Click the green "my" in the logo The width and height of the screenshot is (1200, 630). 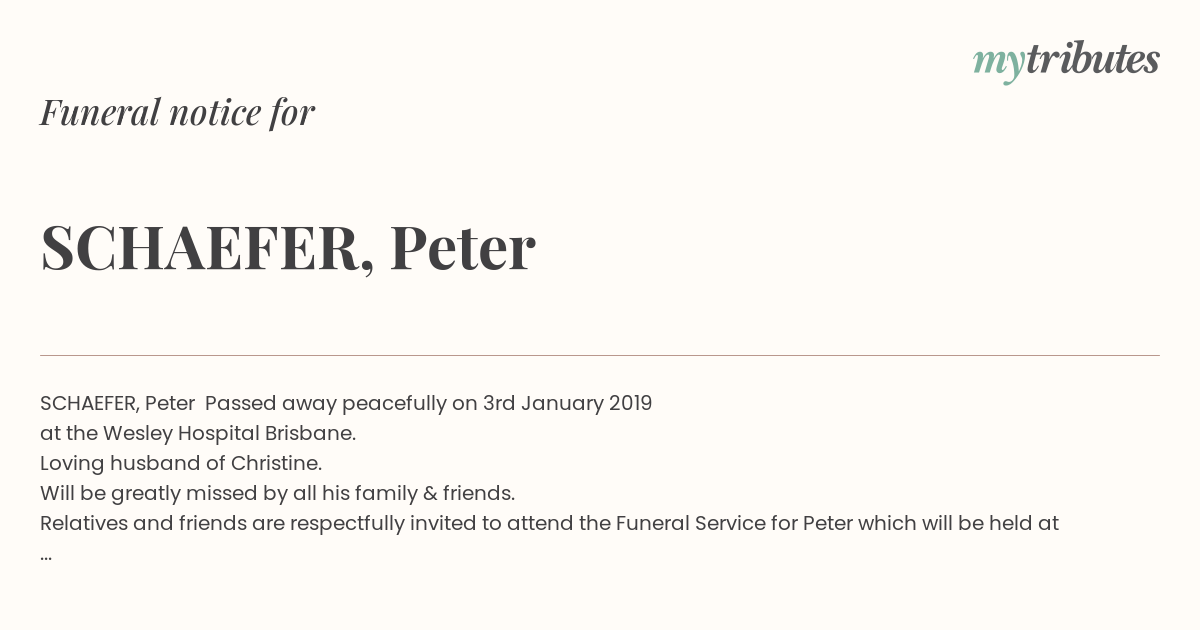pos(999,63)
